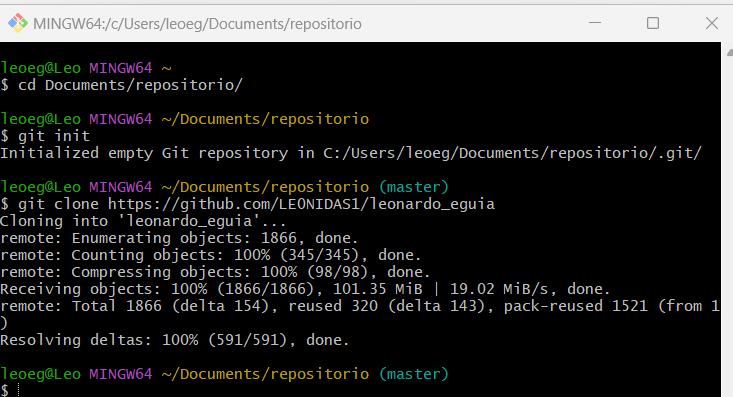733x397 pixels.
Task: Click the 'remote: Compressing objects: 100% (98/98)' line
Action: (215, 272)
